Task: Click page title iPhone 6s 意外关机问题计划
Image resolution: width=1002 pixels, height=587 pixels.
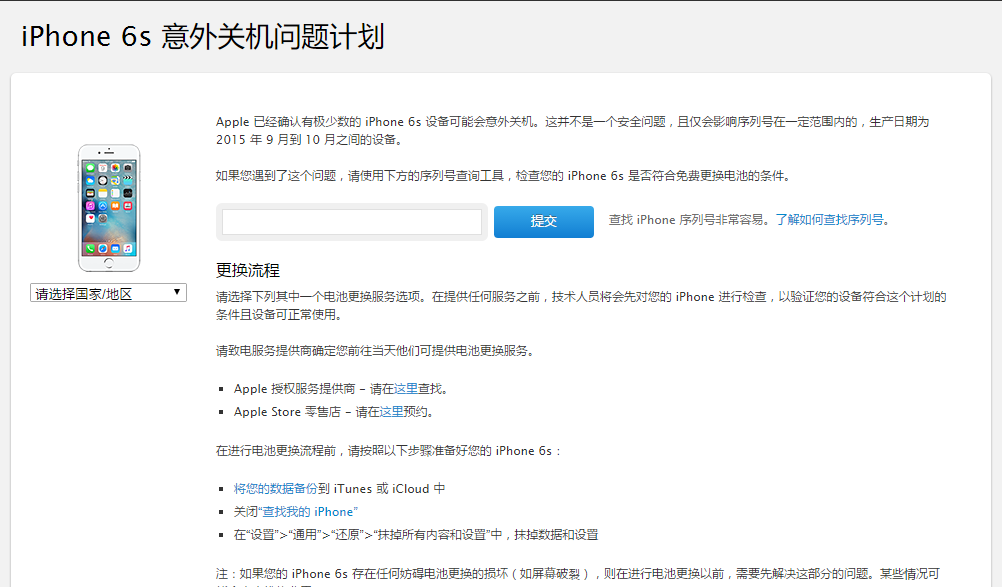Action: [x=203, y=36]
